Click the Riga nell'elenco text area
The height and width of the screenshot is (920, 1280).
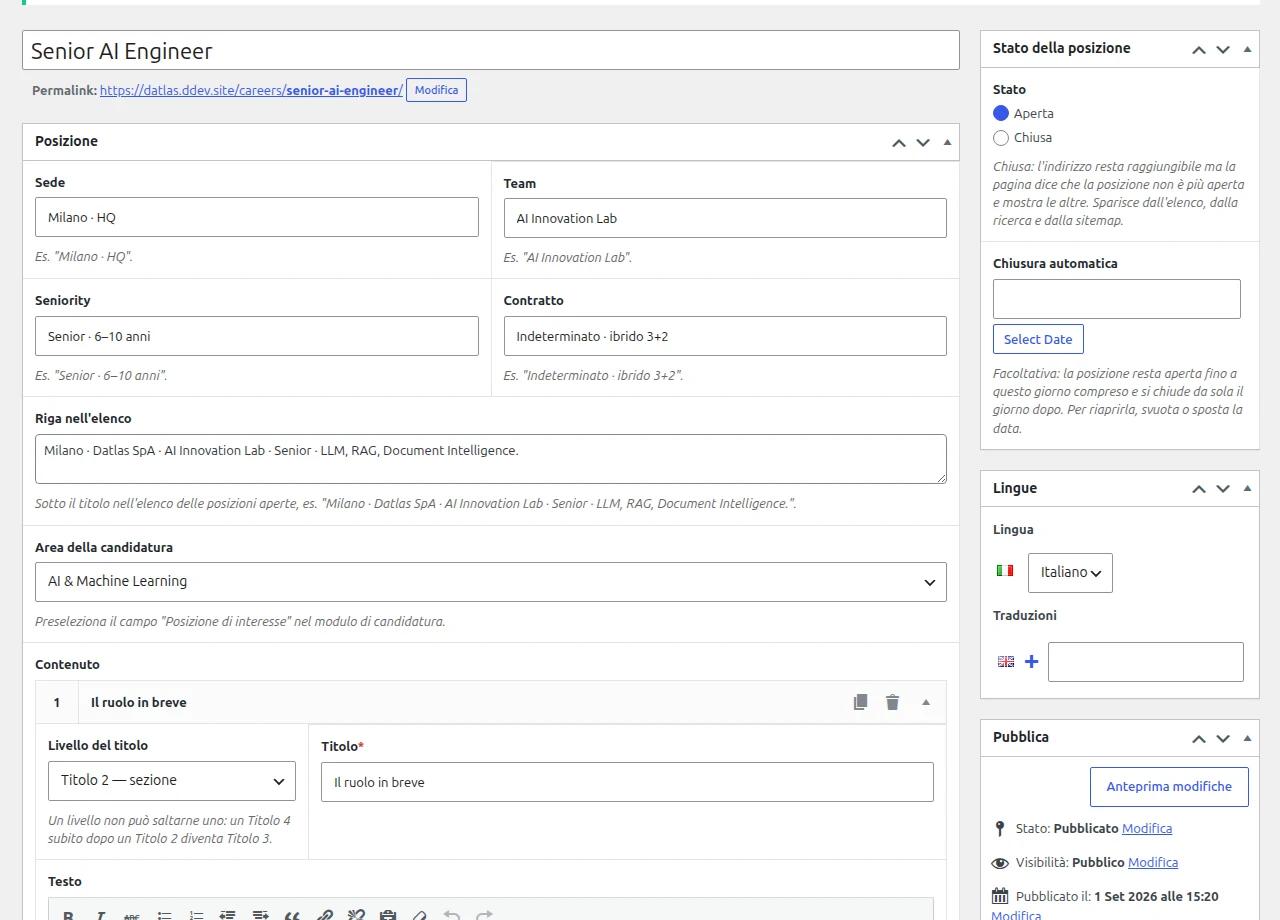[x=491, y=459]
